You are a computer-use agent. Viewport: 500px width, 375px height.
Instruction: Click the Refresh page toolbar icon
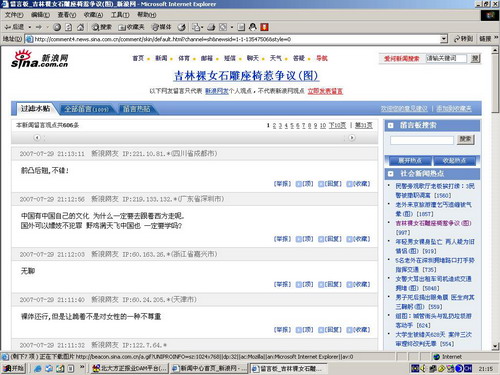[x=69, y=27]
